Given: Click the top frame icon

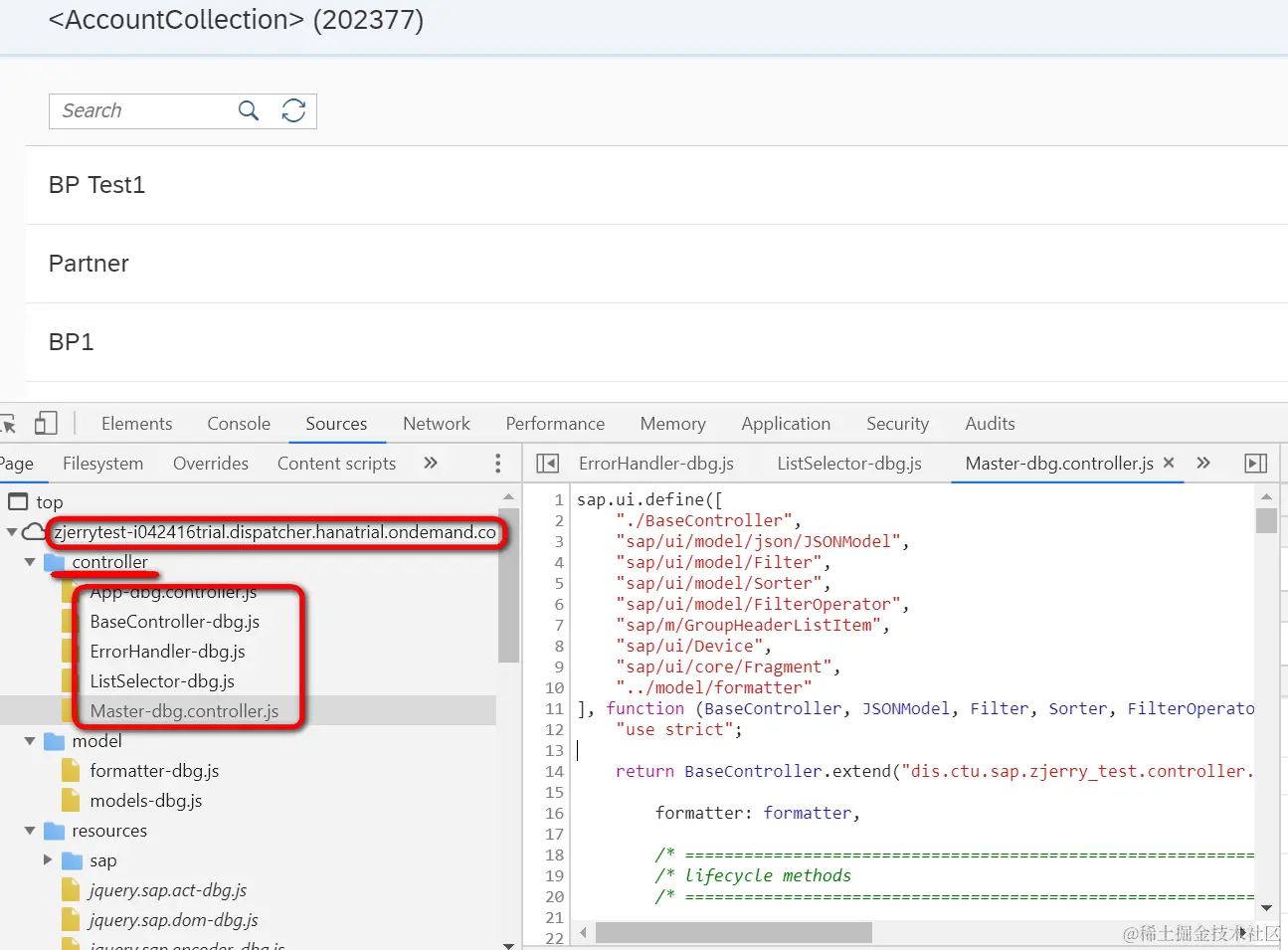Looking at the screenshot, I should [18, 501].
